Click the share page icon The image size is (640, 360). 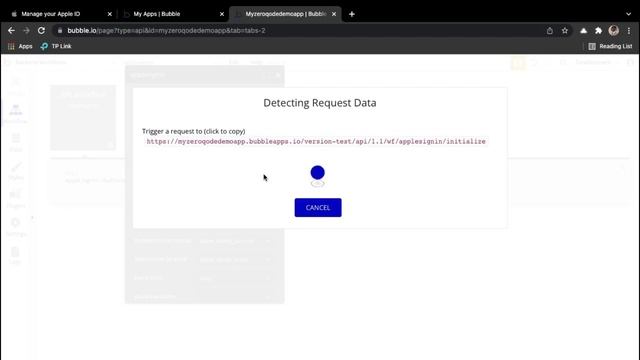(550, 31)
